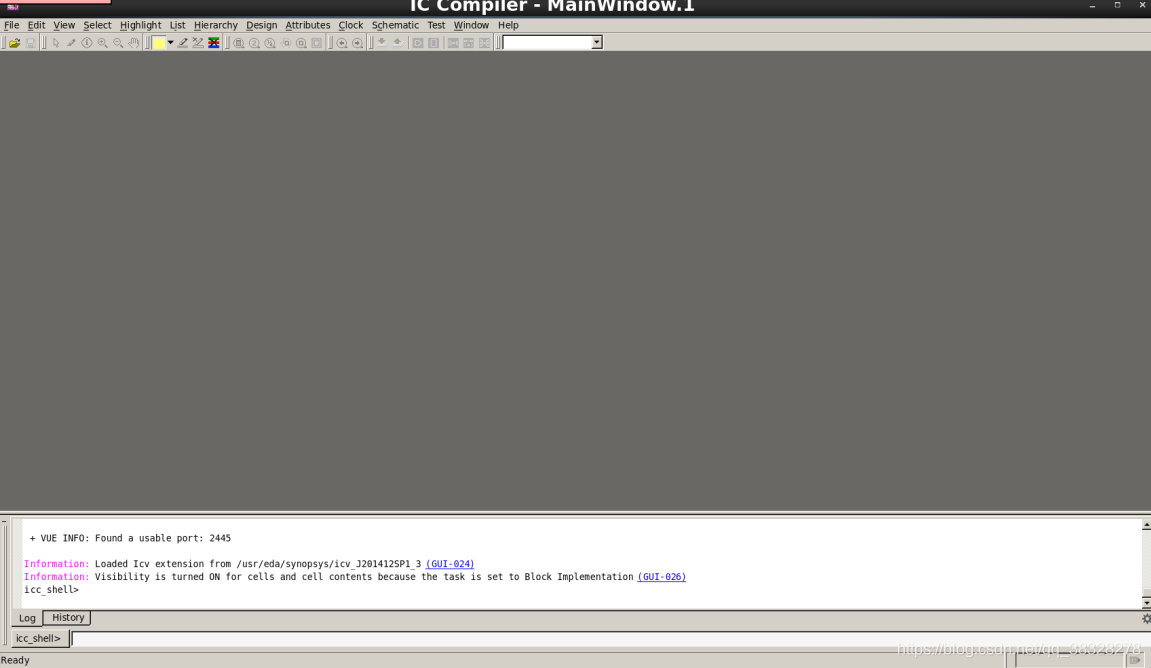Open the GUI-026 message link
This screenshot has width=1151, height=668.
[x=661, y=577]
